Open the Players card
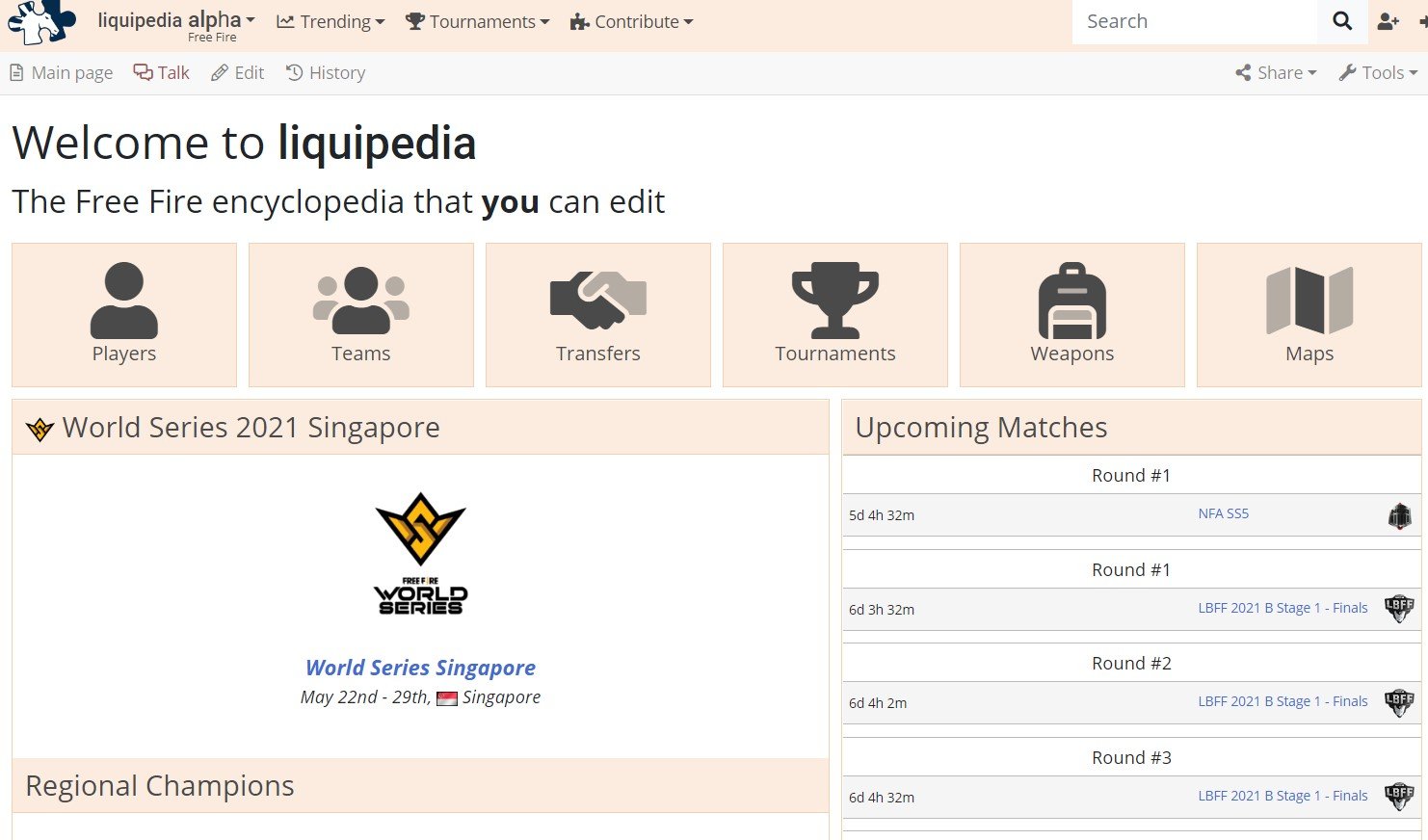1428x840 pixels. (x=124, y=315)
